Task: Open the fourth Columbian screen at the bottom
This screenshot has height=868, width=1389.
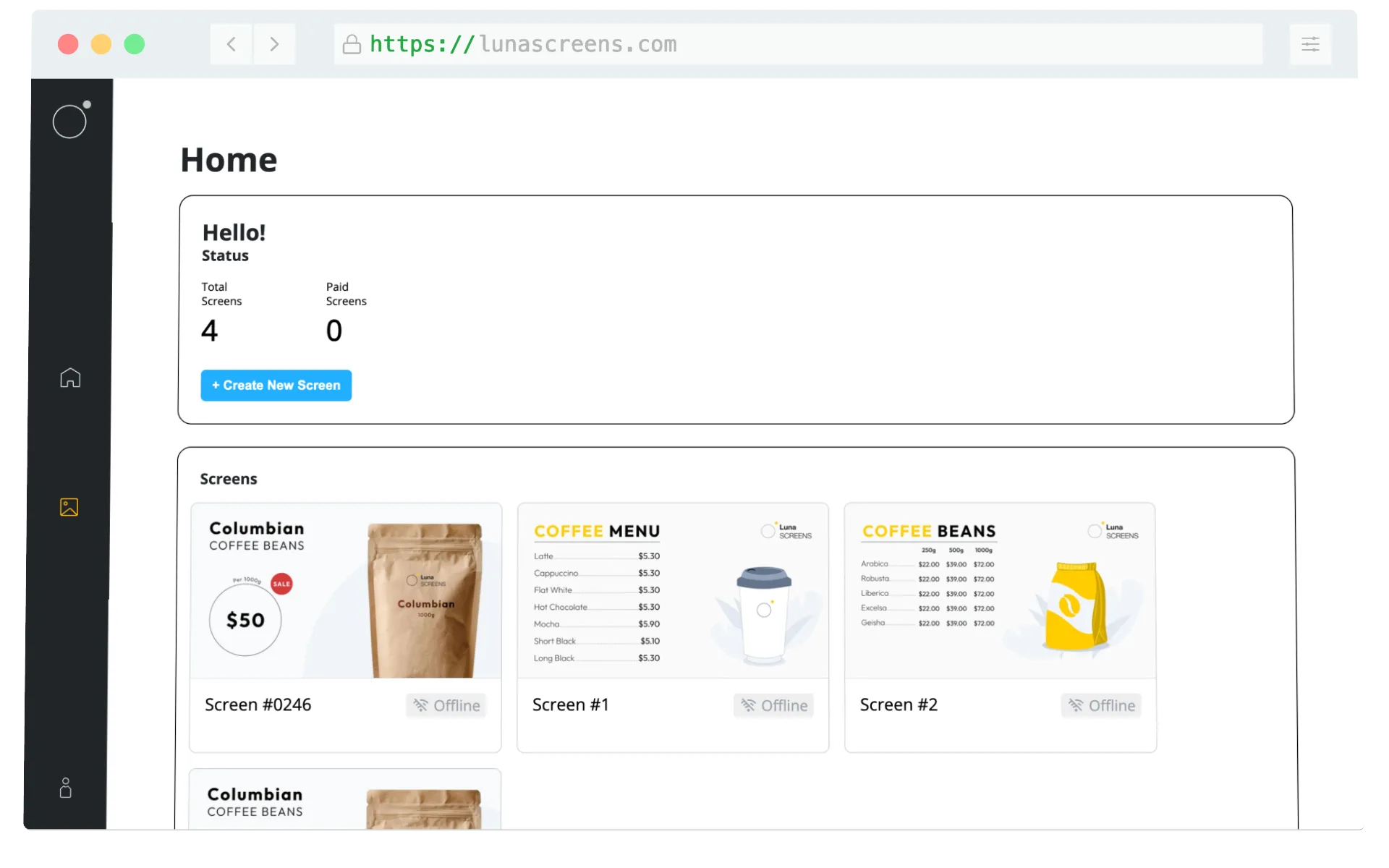Action: [346, 800]
